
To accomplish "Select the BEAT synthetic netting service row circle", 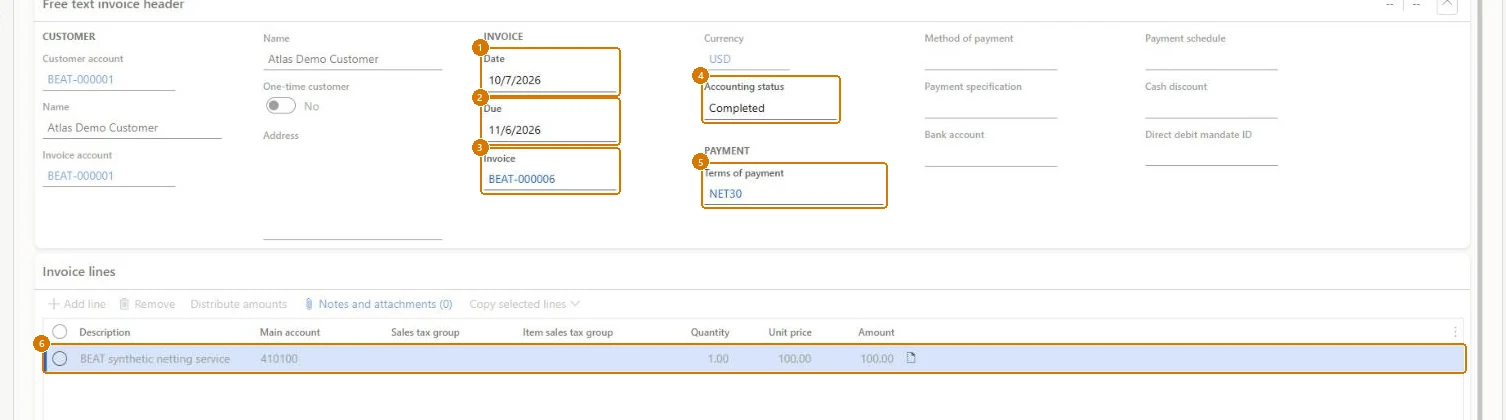I will tap(59, 359).
